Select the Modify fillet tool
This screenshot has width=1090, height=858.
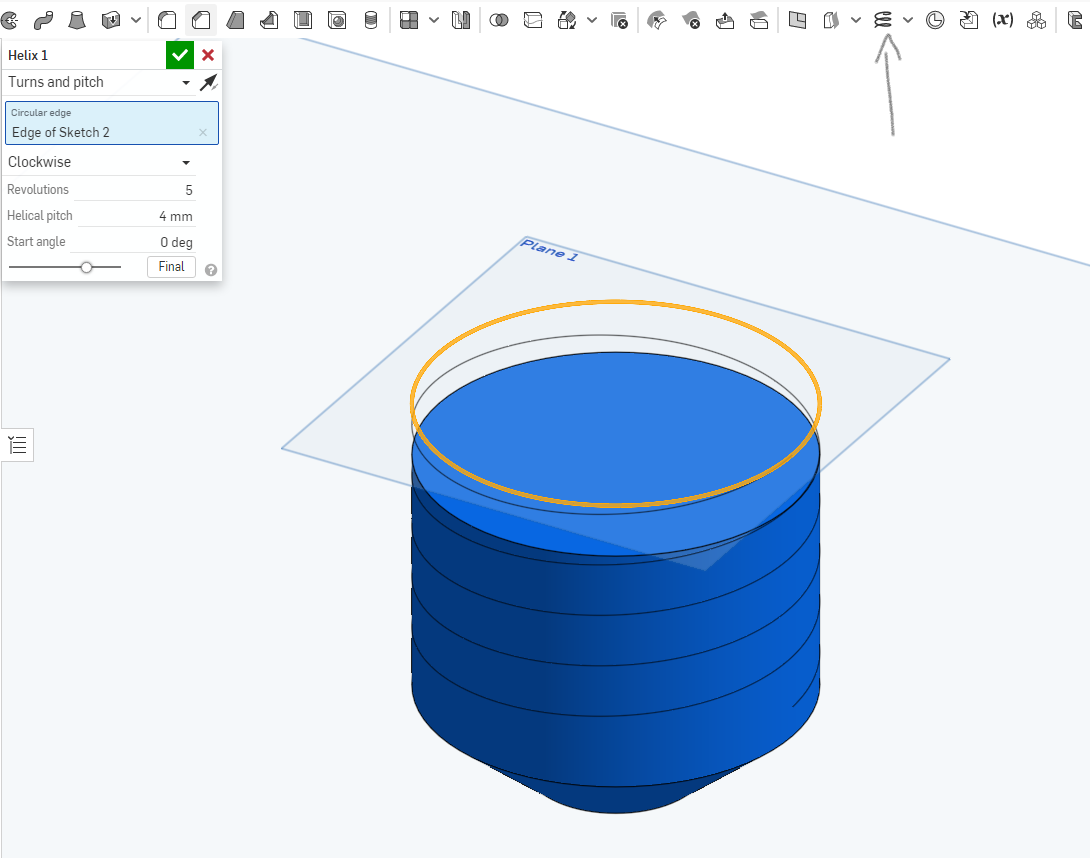click(x=656, y=20)
